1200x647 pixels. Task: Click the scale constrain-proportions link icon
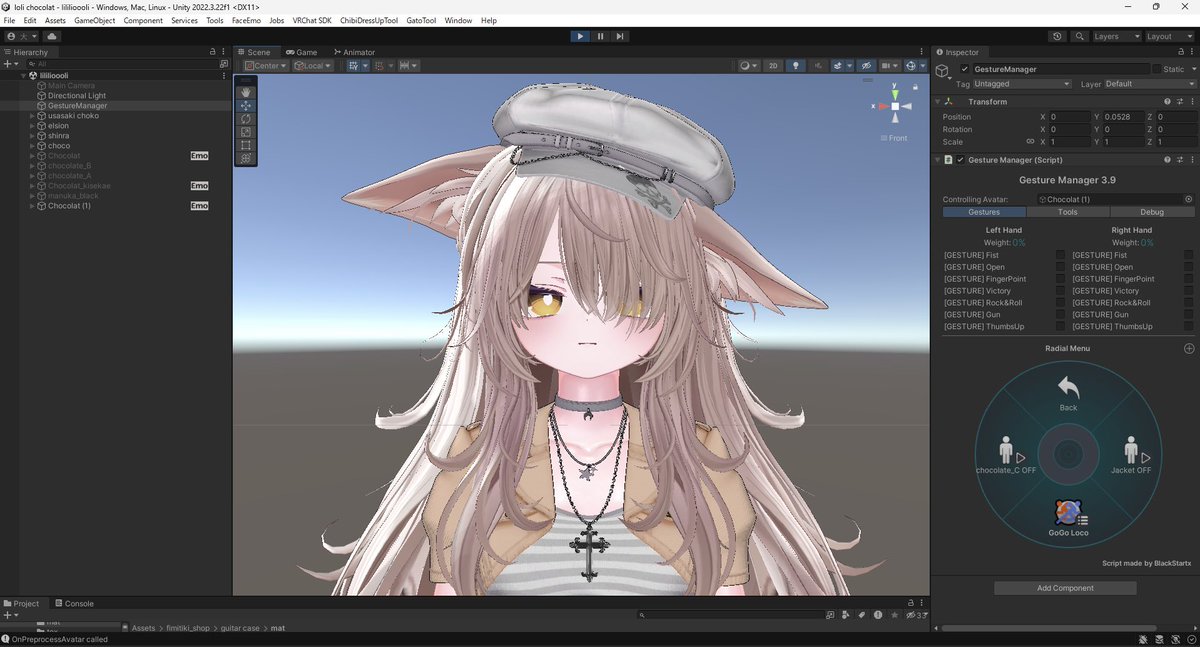(1030, 142)
